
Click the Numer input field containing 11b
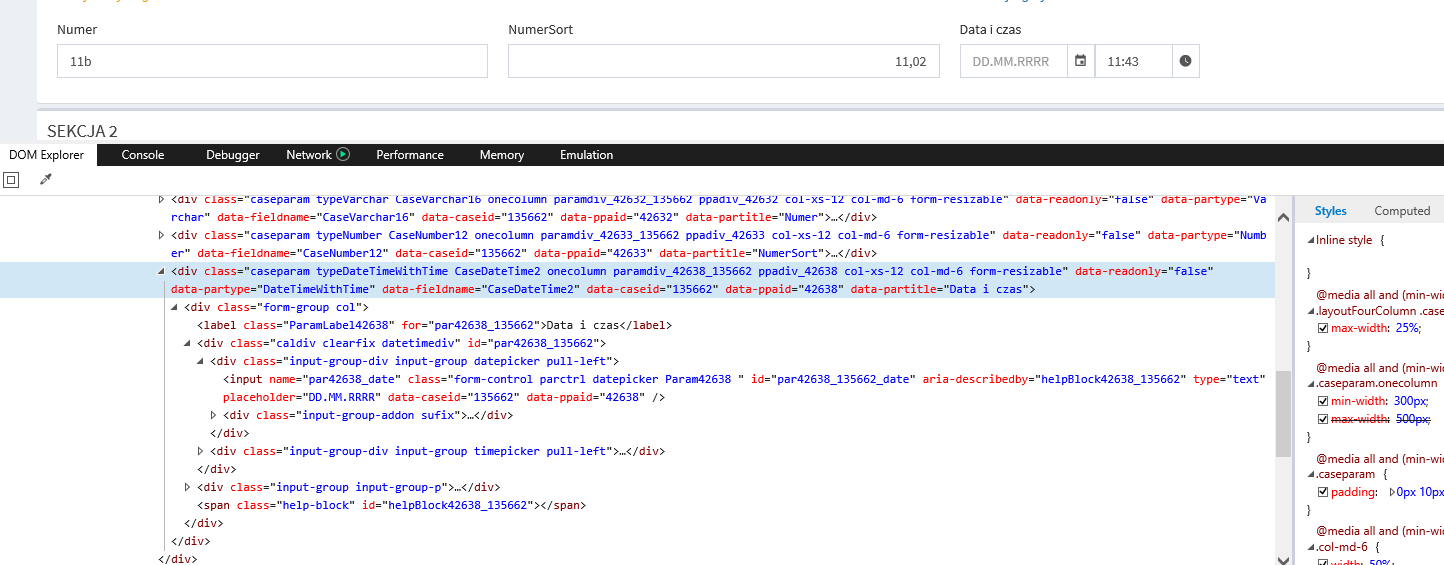tap(272, 61)
